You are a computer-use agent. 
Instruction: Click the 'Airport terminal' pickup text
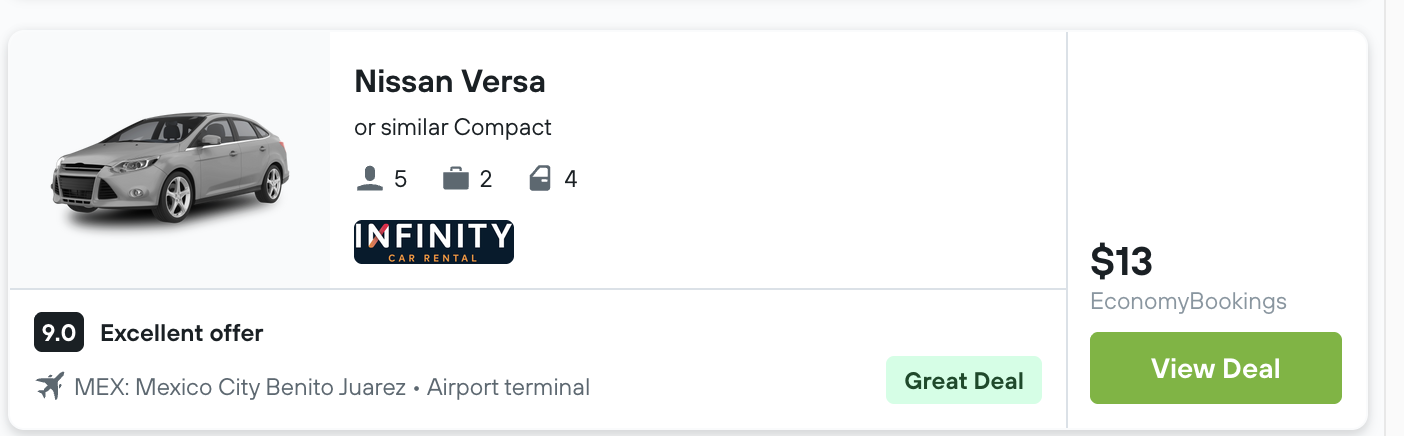pyautogui.click(x=508, y=387)
